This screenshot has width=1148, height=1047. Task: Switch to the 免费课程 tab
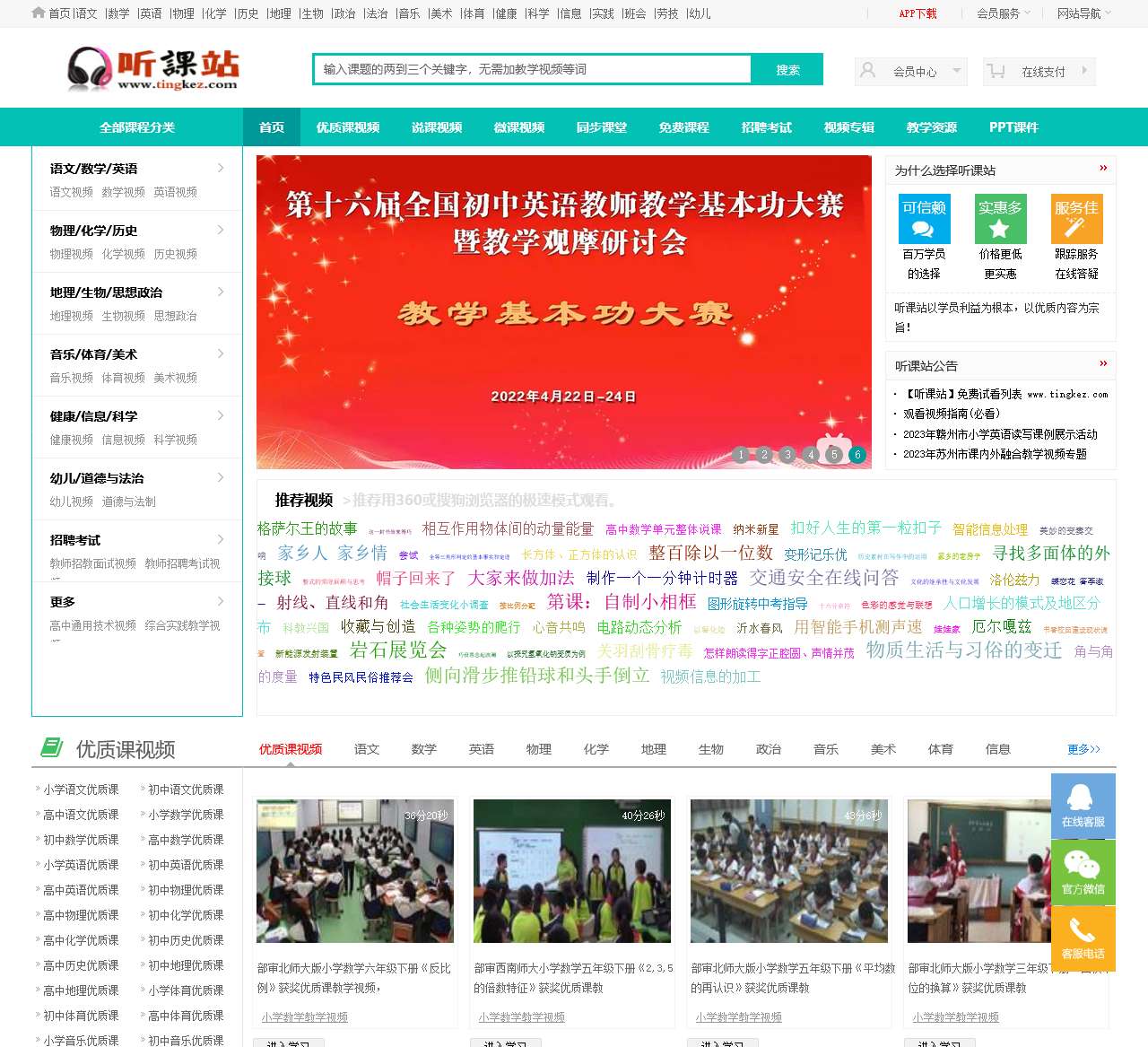(684, 127)
